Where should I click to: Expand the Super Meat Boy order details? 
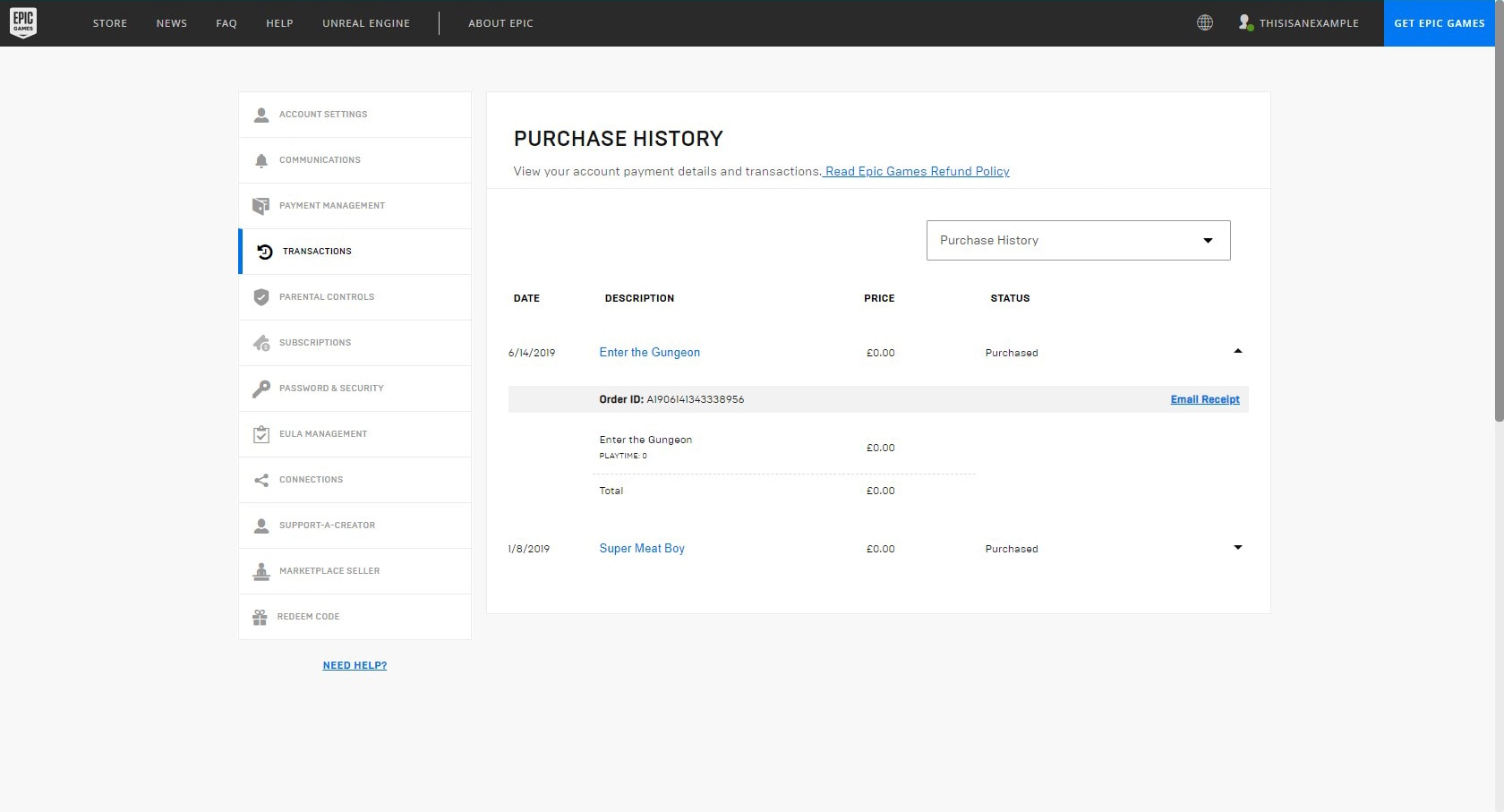[x=1238, y=547]
